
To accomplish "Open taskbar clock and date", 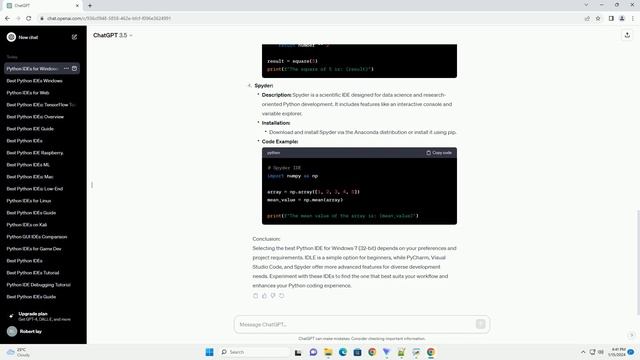I will 617,352.
